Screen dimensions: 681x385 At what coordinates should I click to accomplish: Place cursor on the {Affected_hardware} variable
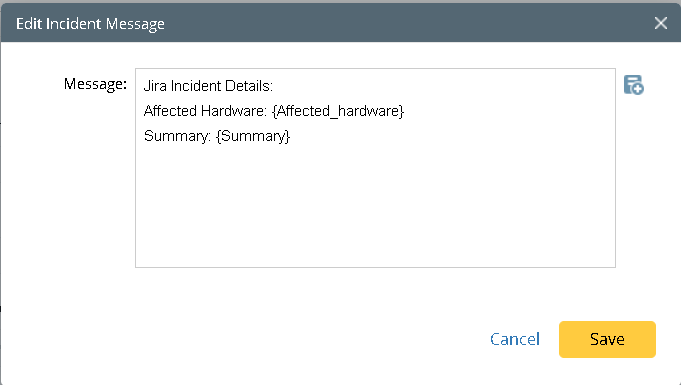(338, 111)
